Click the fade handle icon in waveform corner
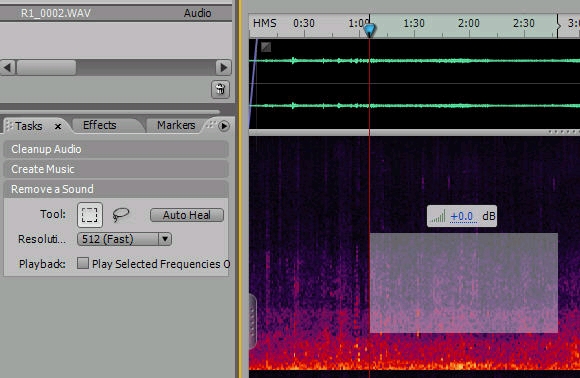 click(x=266, y=47)
